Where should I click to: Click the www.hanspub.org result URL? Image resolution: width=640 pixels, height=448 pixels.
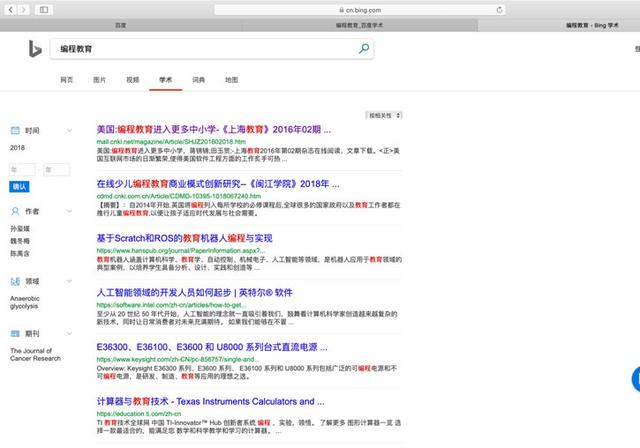[x=180, y=251]
